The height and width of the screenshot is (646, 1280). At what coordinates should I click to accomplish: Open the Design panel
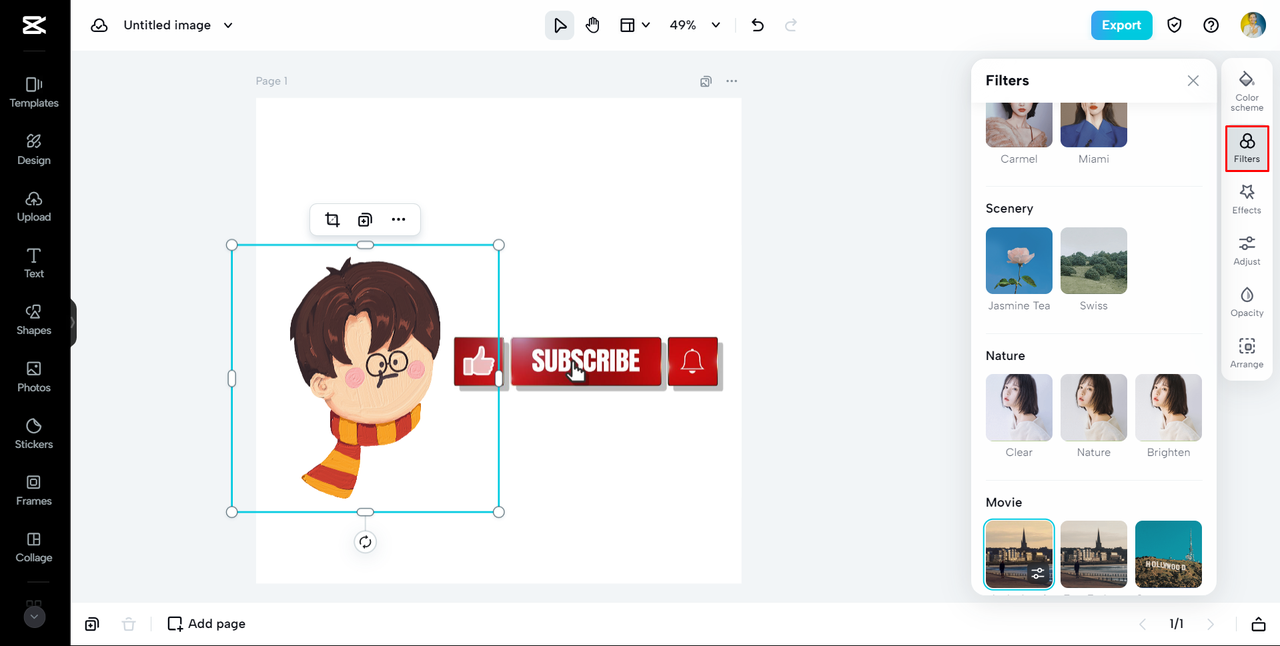pos(34,149)
